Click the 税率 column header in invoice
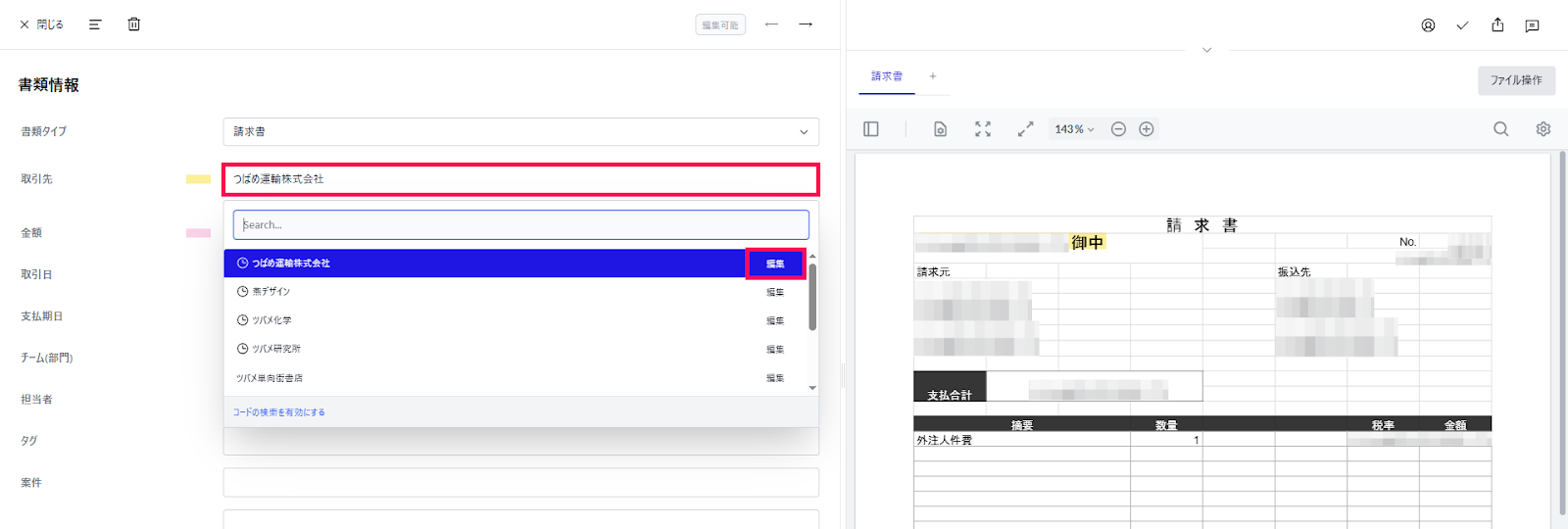1568x529 pixels. point(1383,424)
